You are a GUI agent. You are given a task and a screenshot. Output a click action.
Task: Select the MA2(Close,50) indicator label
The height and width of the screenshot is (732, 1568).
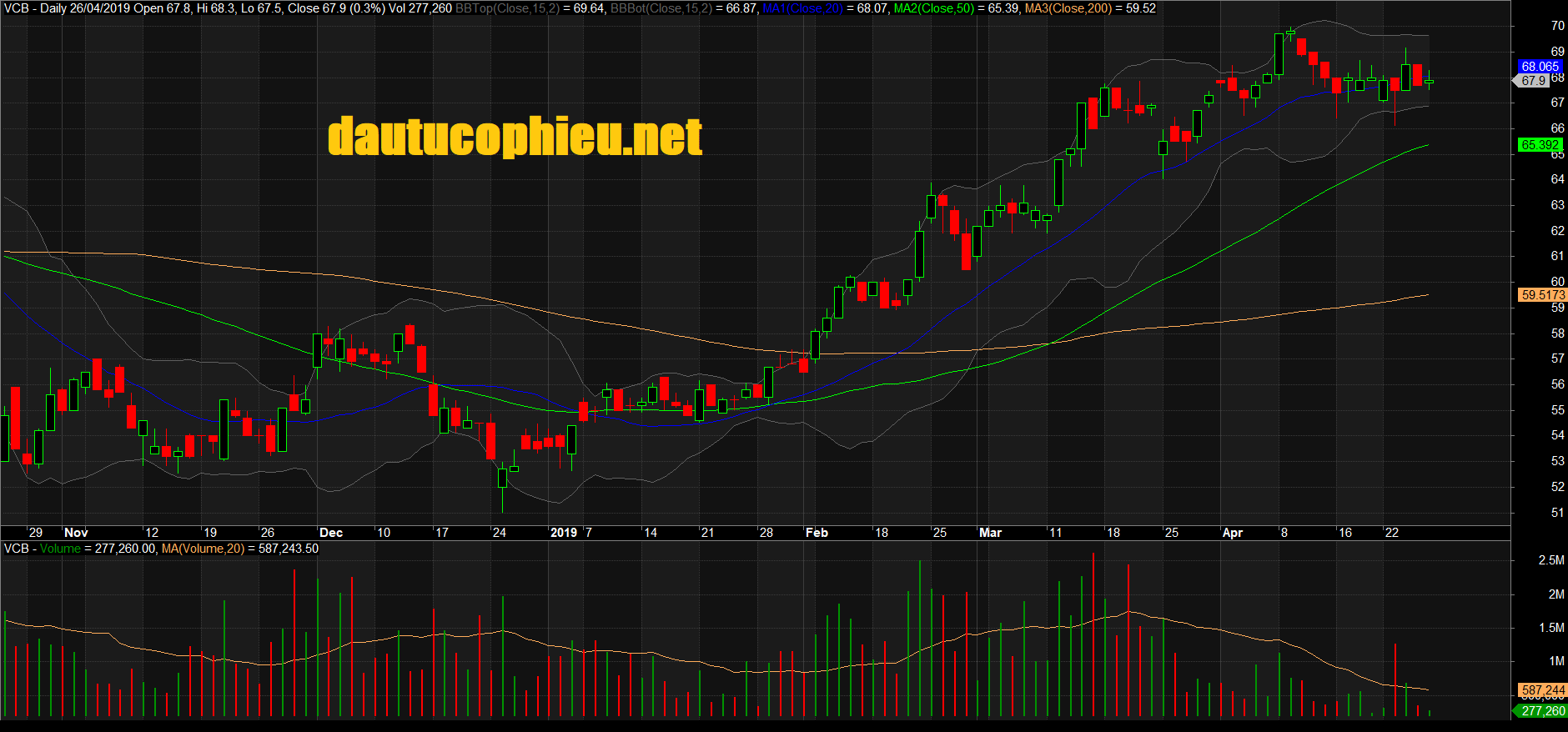934,8
